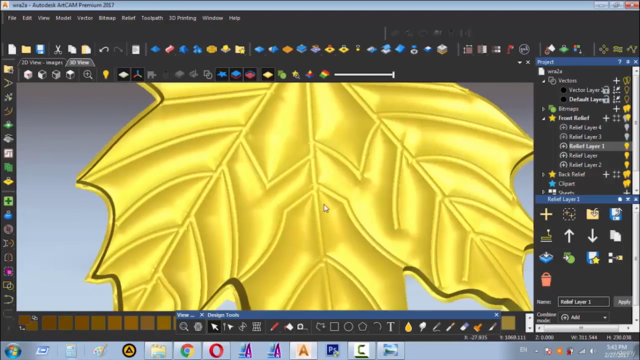Image resolution: width=640 pixels, height=360 pixels.
Task: Choose the Node Editing tool
Action: [229, 327]
